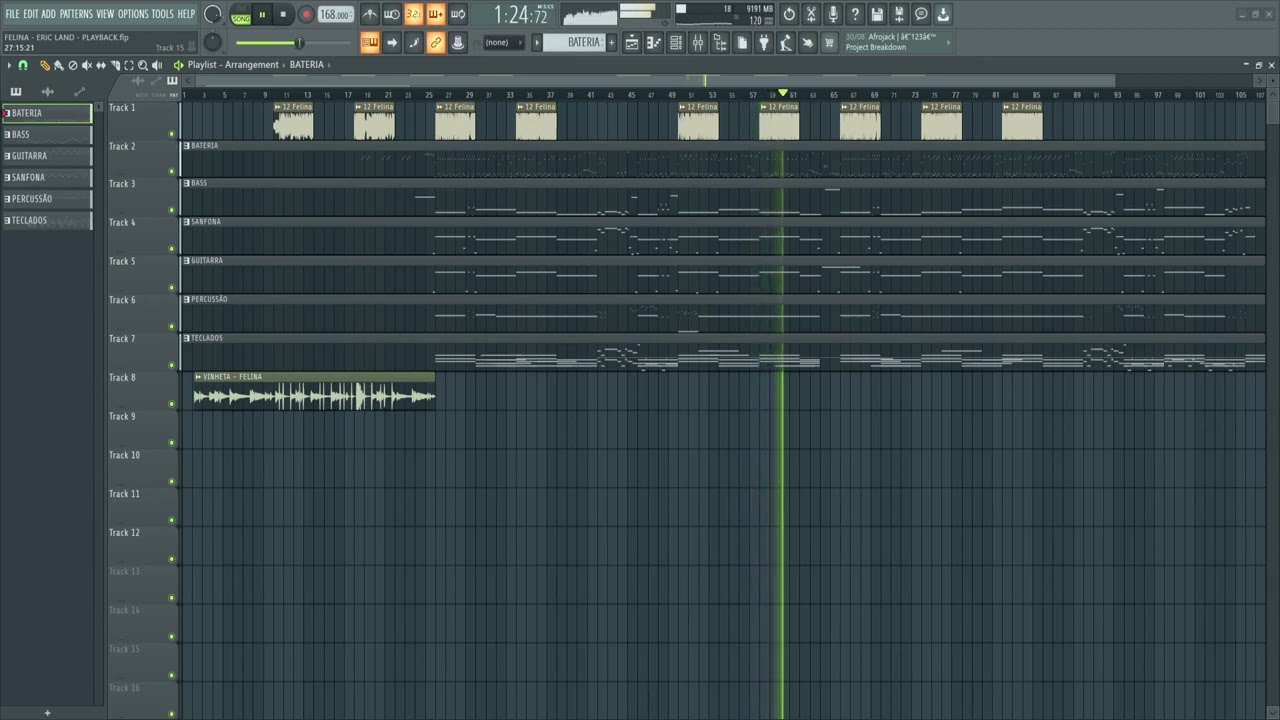Click pattern selector left arrow
Image resolution: width=1280 pixels, height=720 pixels.
537,42
